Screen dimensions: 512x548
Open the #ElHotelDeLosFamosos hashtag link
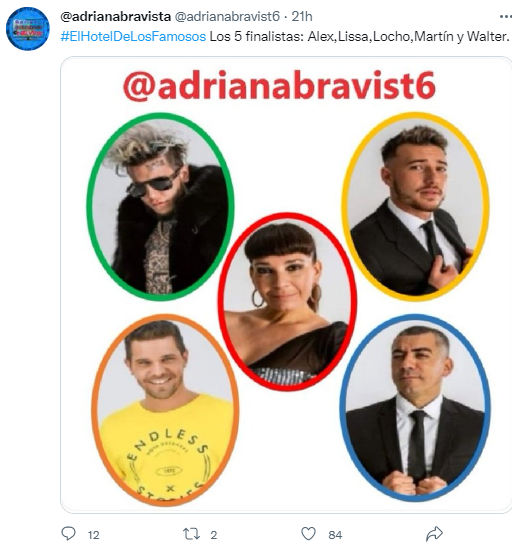(133, 36)
